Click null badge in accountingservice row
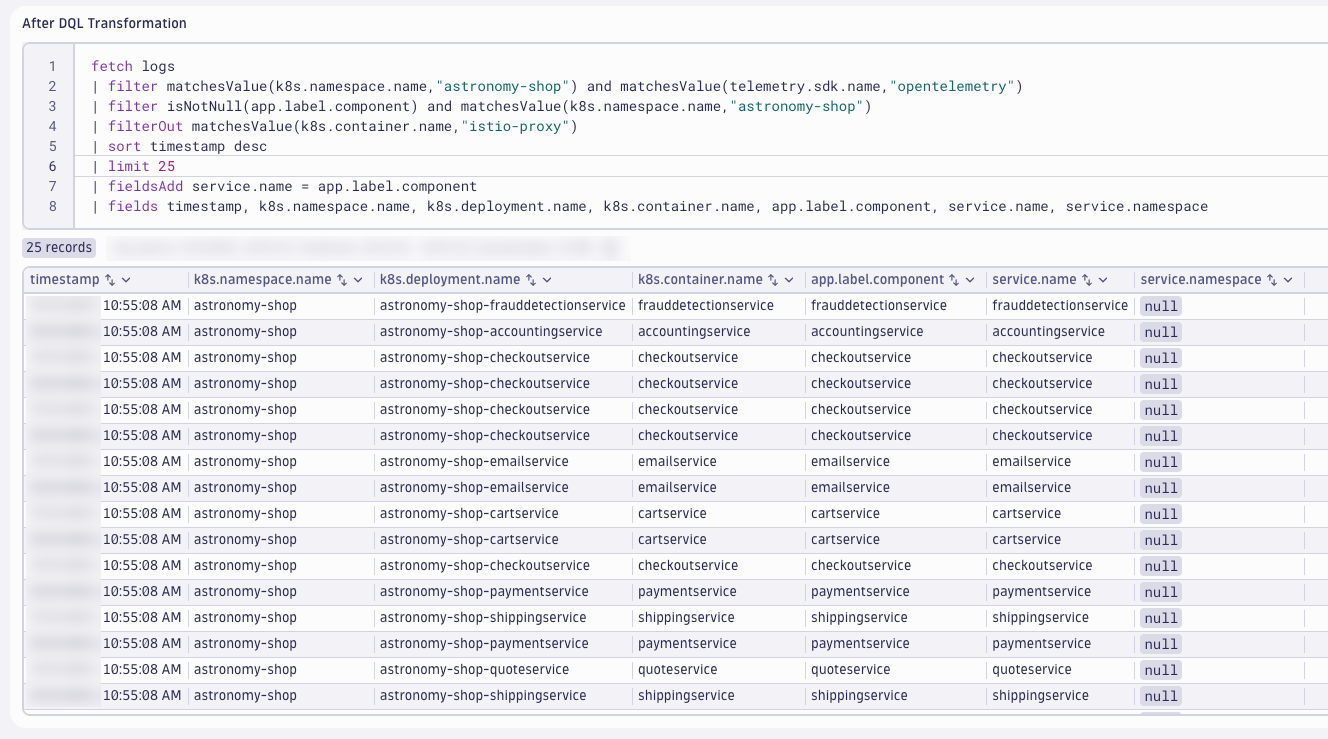This screenshot has width=1328, height=739. [1161, 332]
